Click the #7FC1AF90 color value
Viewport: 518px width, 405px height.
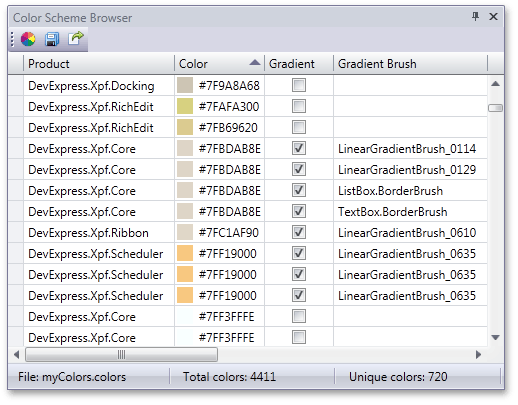pos(228,233)
